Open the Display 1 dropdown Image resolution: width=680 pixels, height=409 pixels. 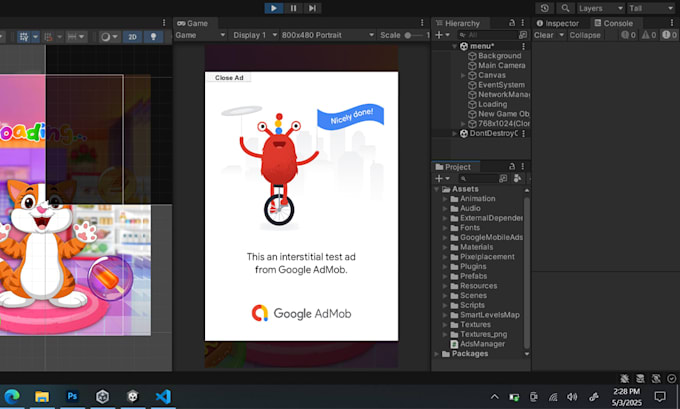tap(255, 35)
